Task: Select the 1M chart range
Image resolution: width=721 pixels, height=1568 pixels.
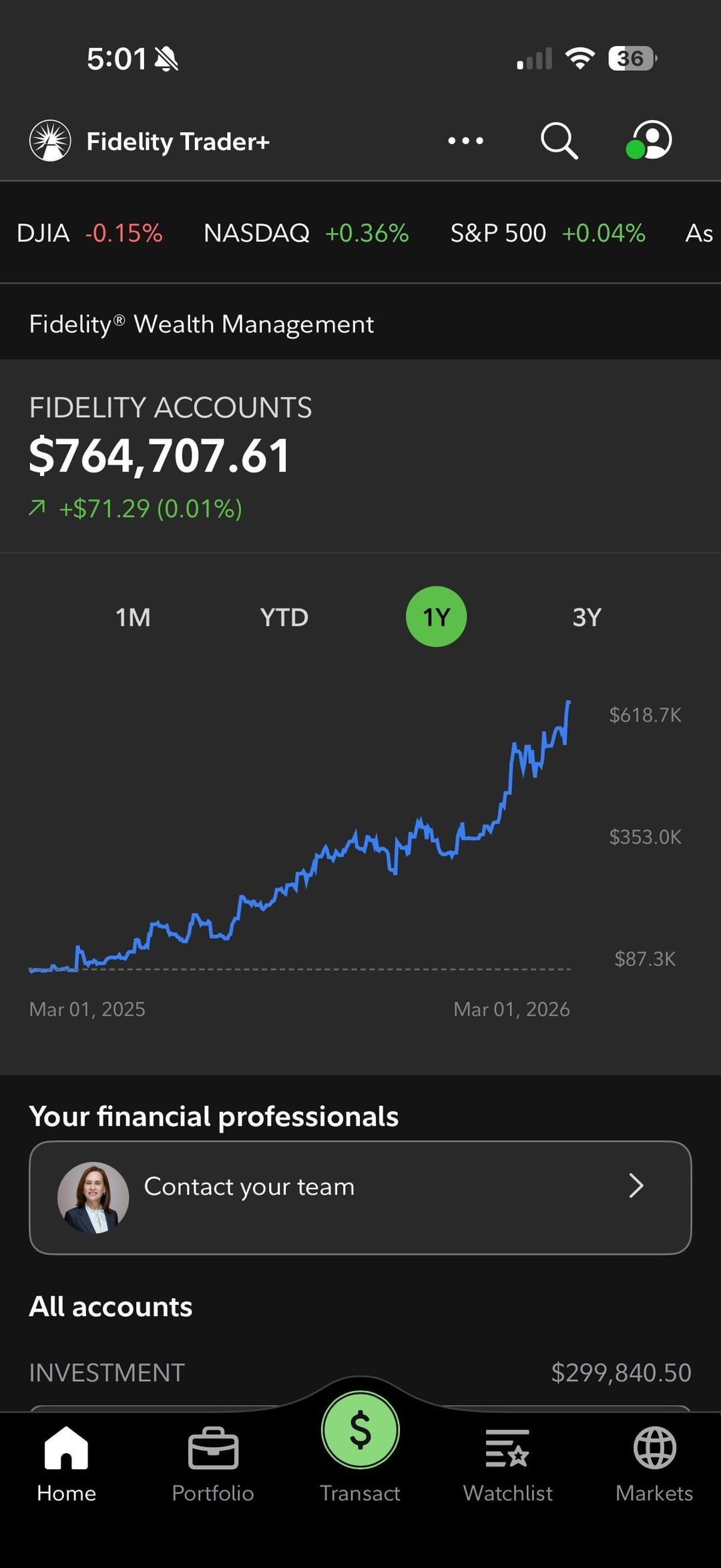Action: coord(133,617)
